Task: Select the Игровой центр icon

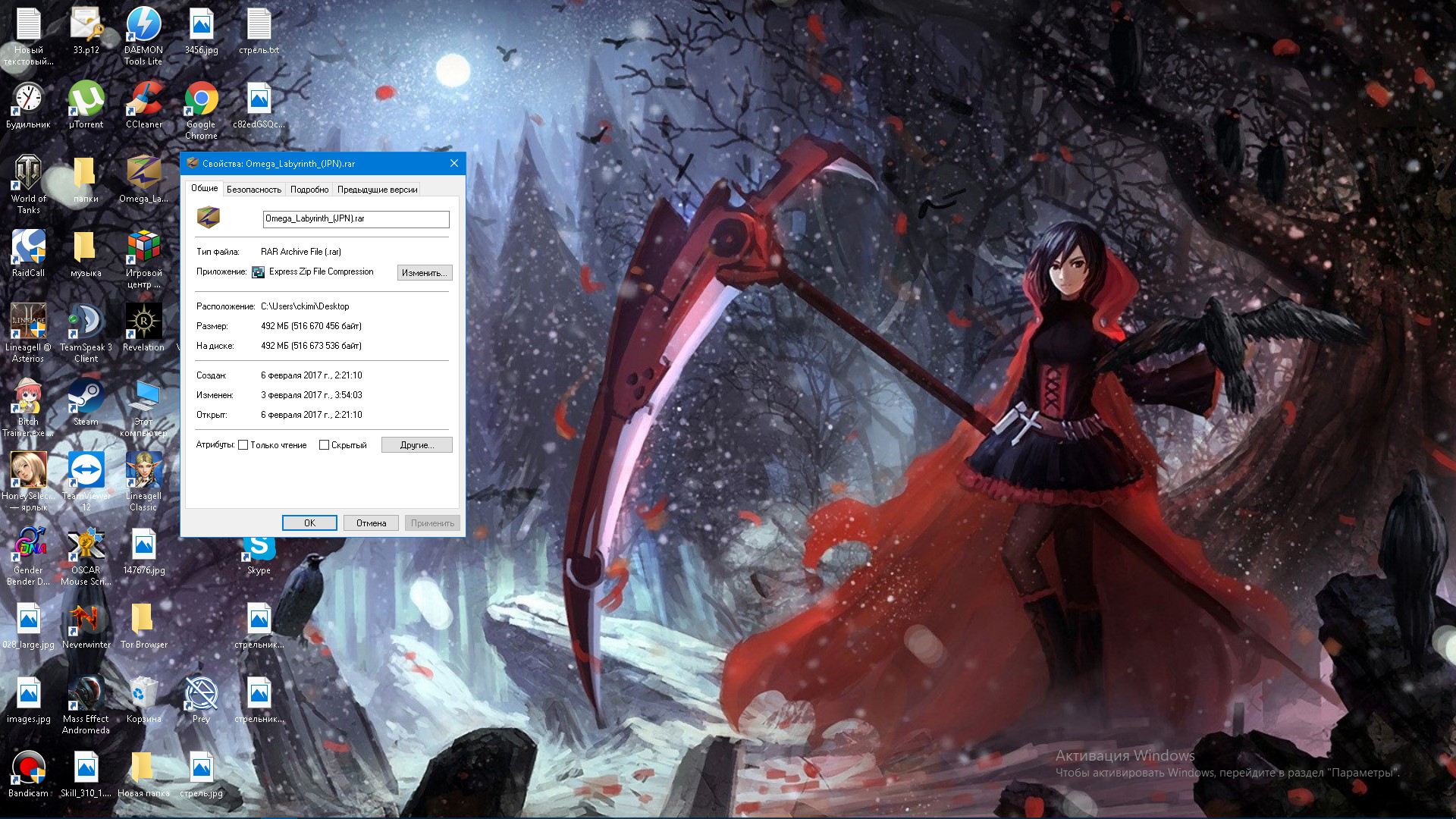Action: click(x=143, y=259)
